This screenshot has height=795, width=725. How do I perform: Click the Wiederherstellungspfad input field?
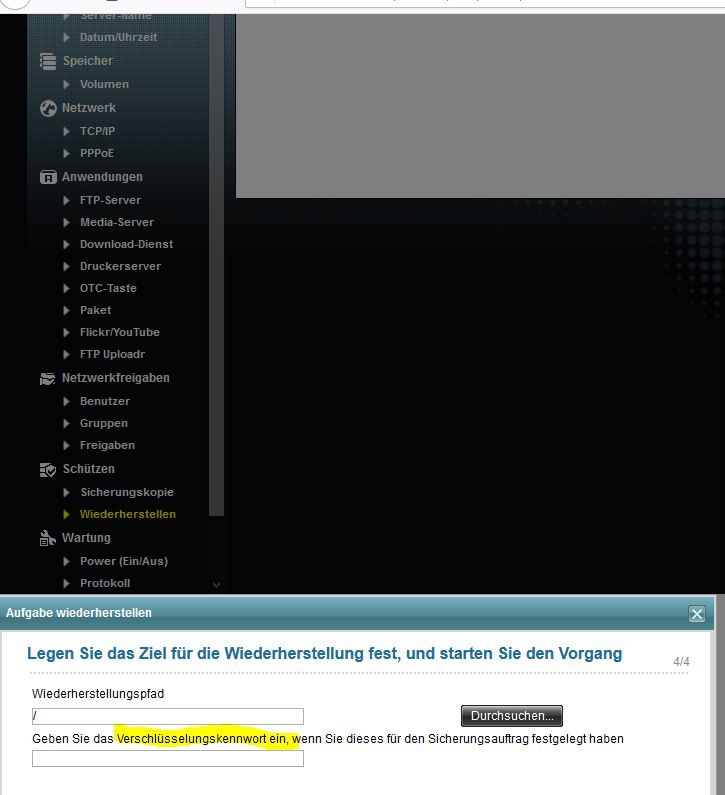(x=168, y=716)
